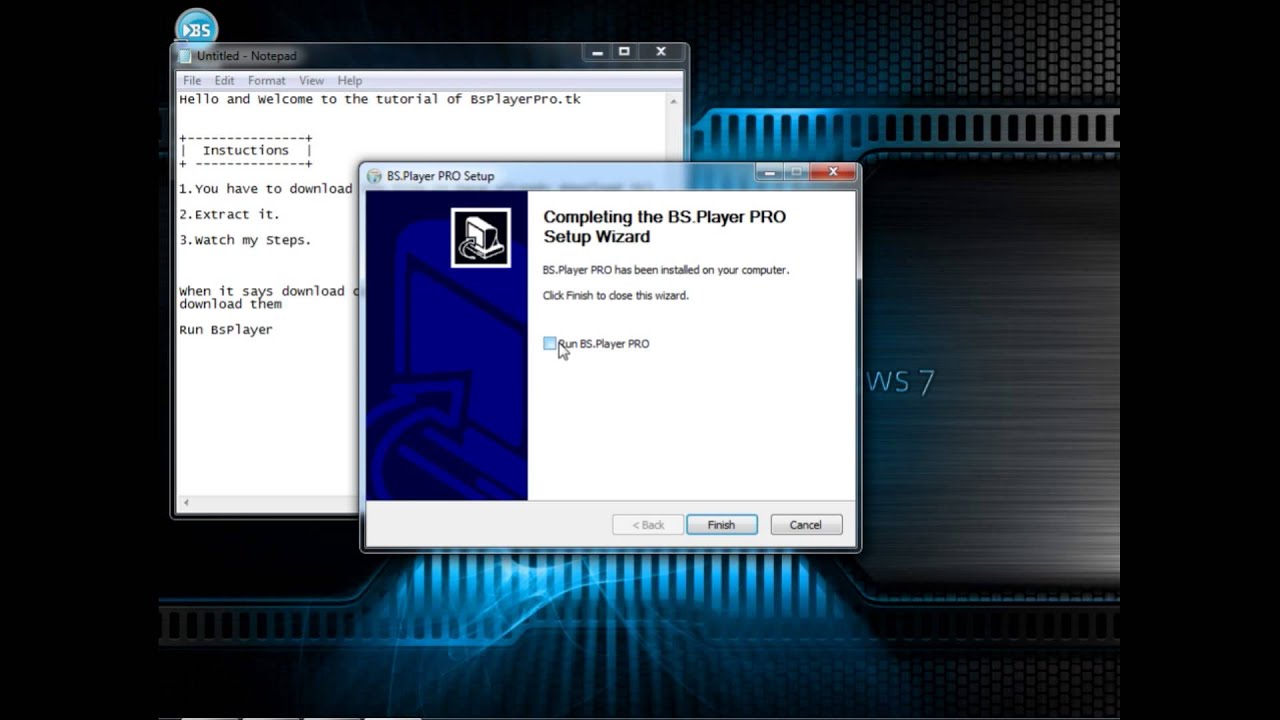
Task: Maximize the Notepad window
Action: click(x=624, y=52)
